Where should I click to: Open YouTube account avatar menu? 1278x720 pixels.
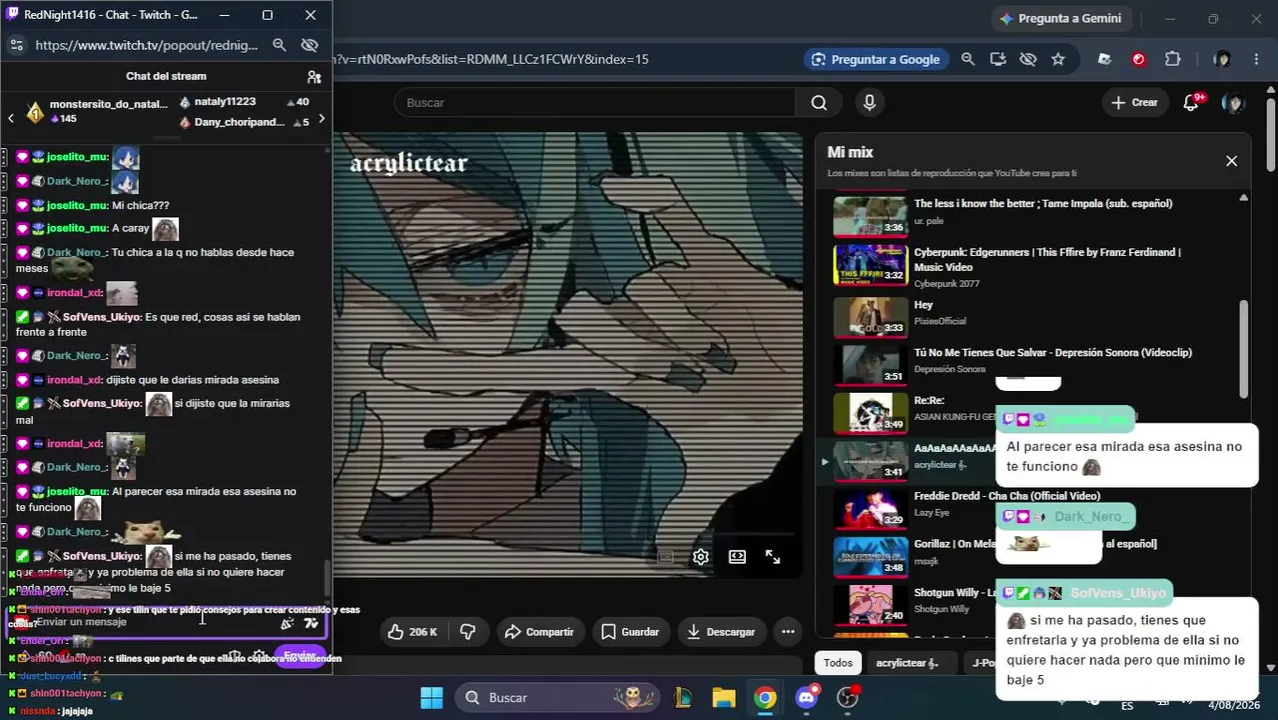(x=1234, y=102)
